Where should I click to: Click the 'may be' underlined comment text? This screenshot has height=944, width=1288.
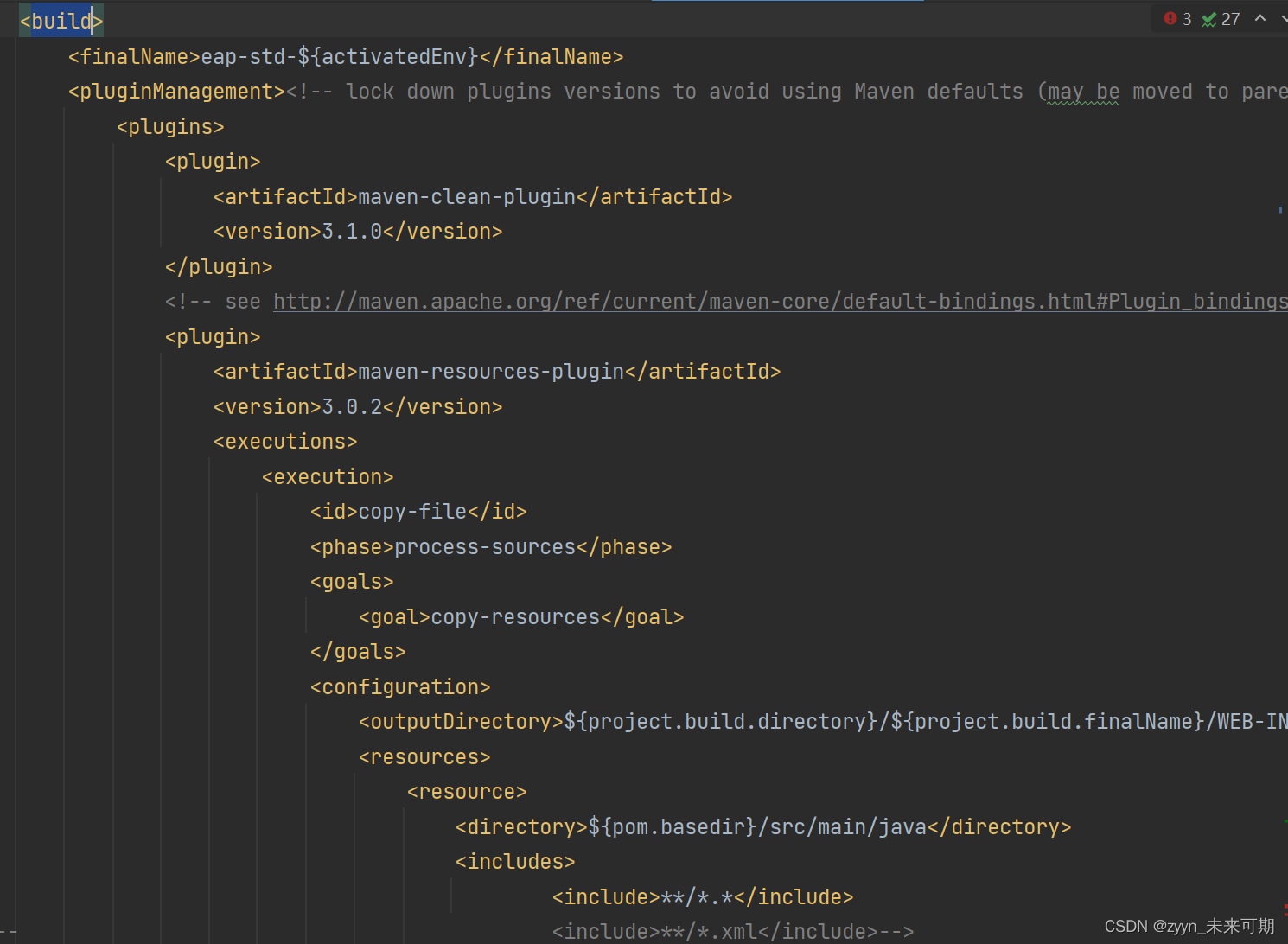point(1083,92)
